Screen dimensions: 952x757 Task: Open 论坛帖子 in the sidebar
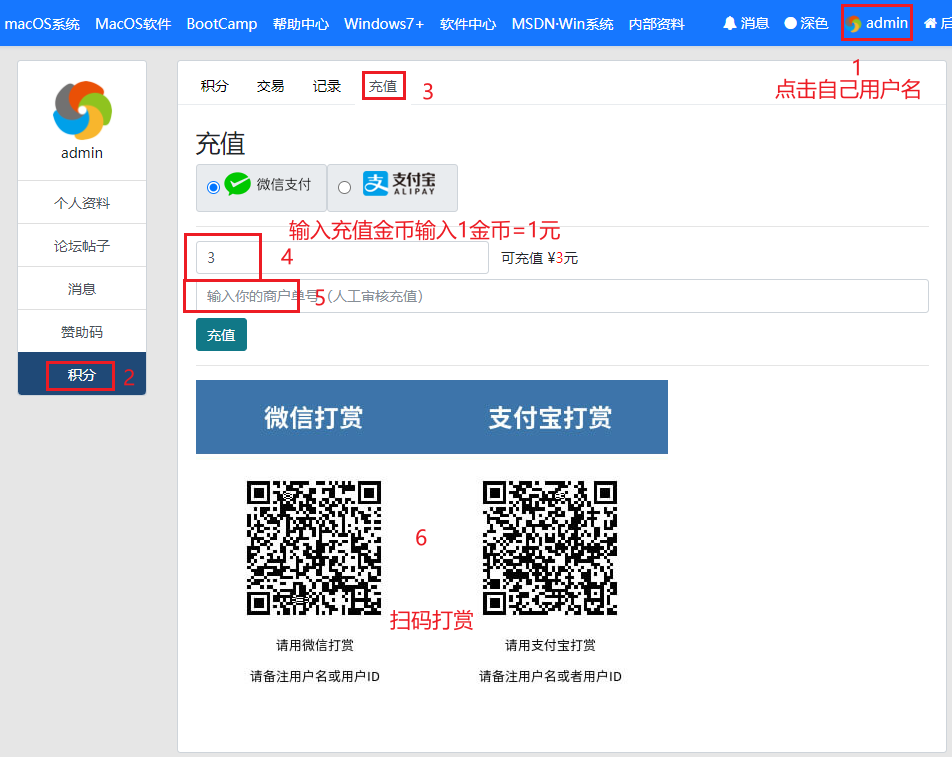pyautogui.click(x=82, y=246)
